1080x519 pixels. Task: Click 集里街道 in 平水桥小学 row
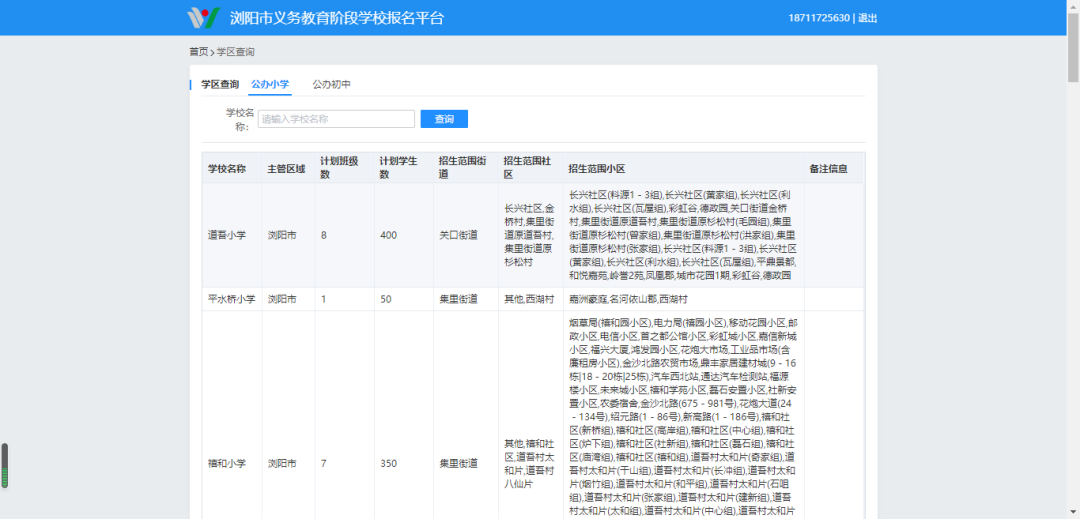(459, 299)
